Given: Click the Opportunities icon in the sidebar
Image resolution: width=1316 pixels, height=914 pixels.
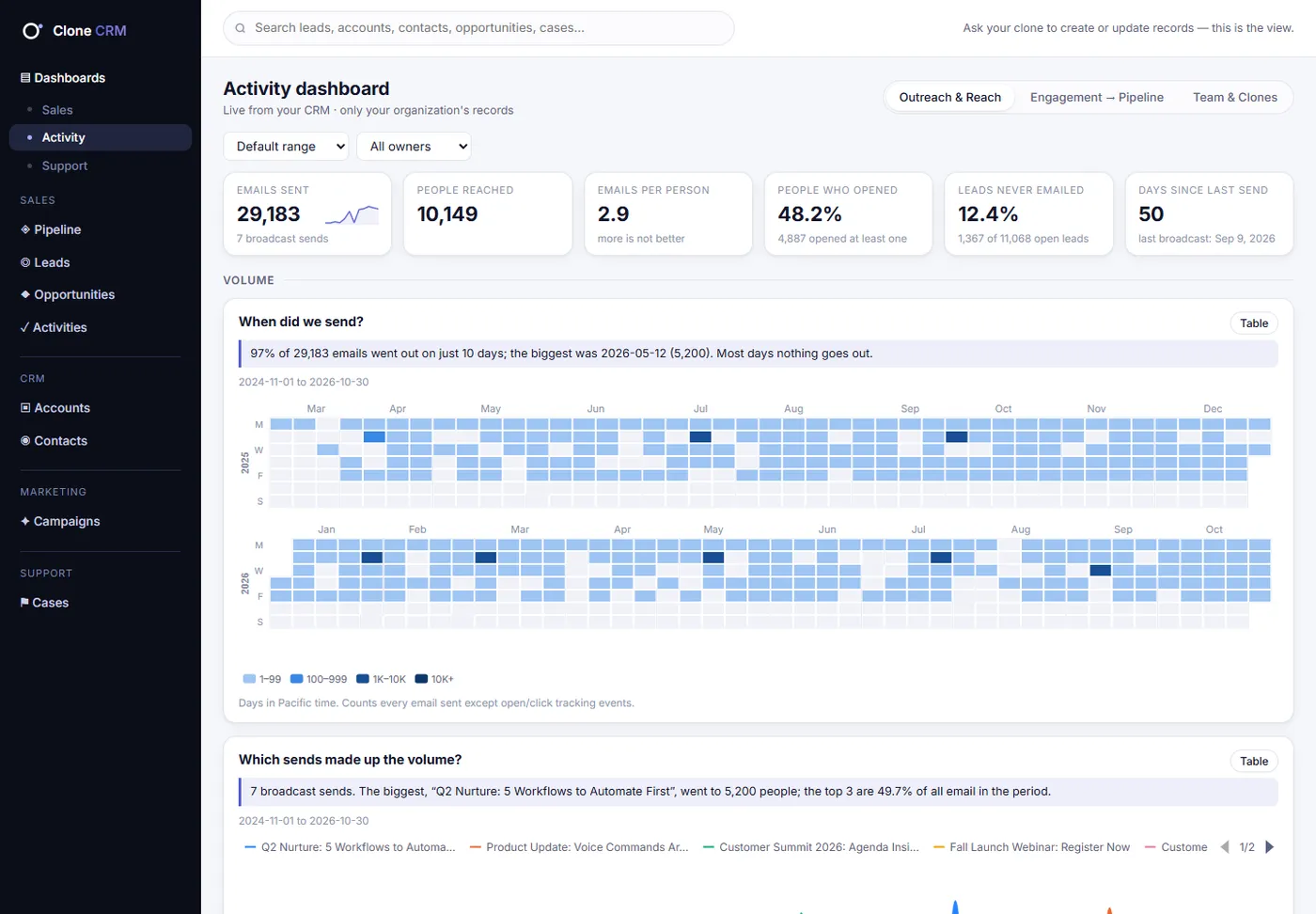Looking at the screenshot, I should point(25,294).
